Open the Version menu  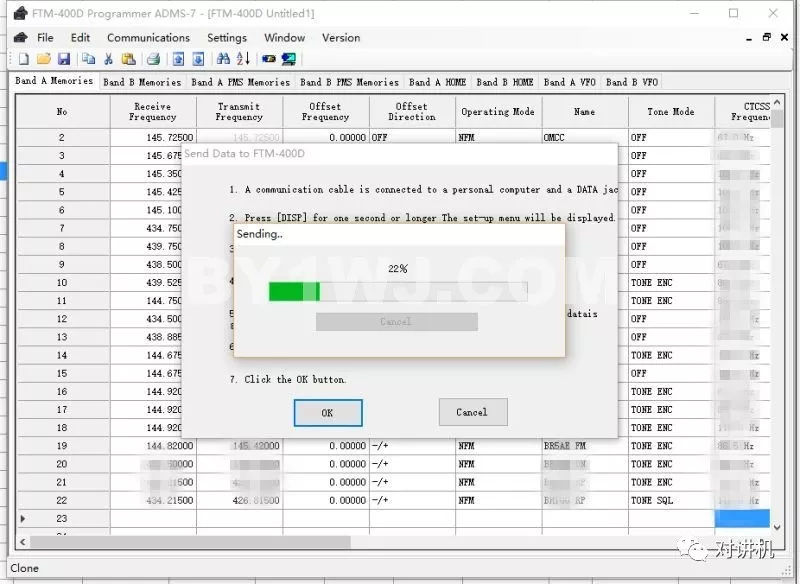tap(341, 38)
